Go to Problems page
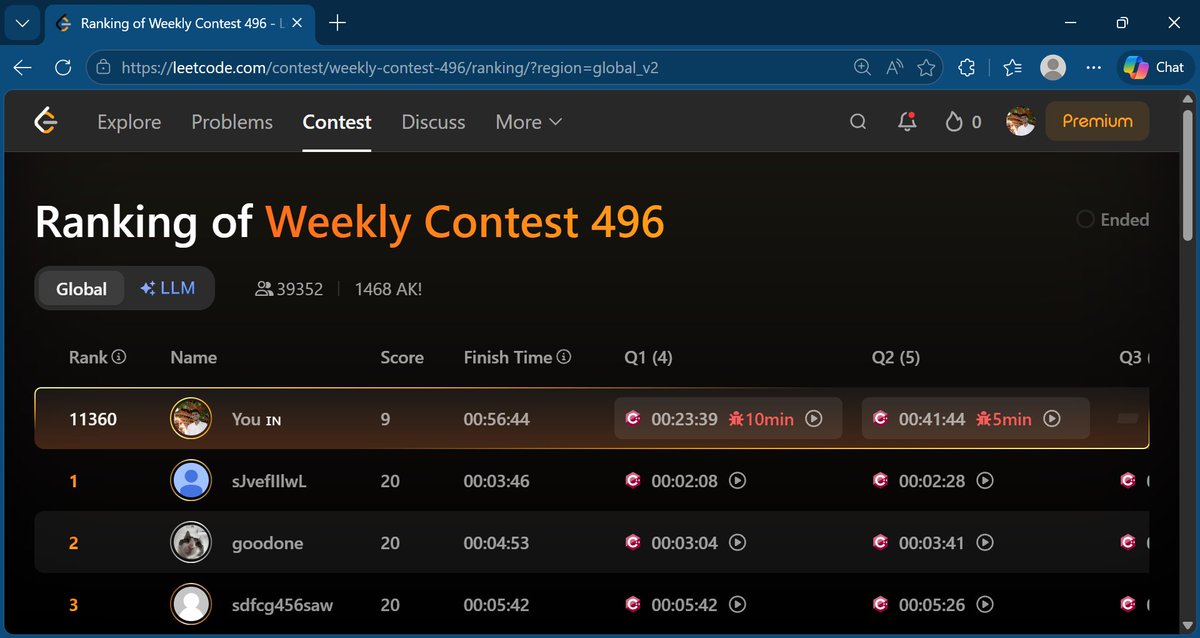The height and width of the screenshot is (638, 1200). point(232,122)
